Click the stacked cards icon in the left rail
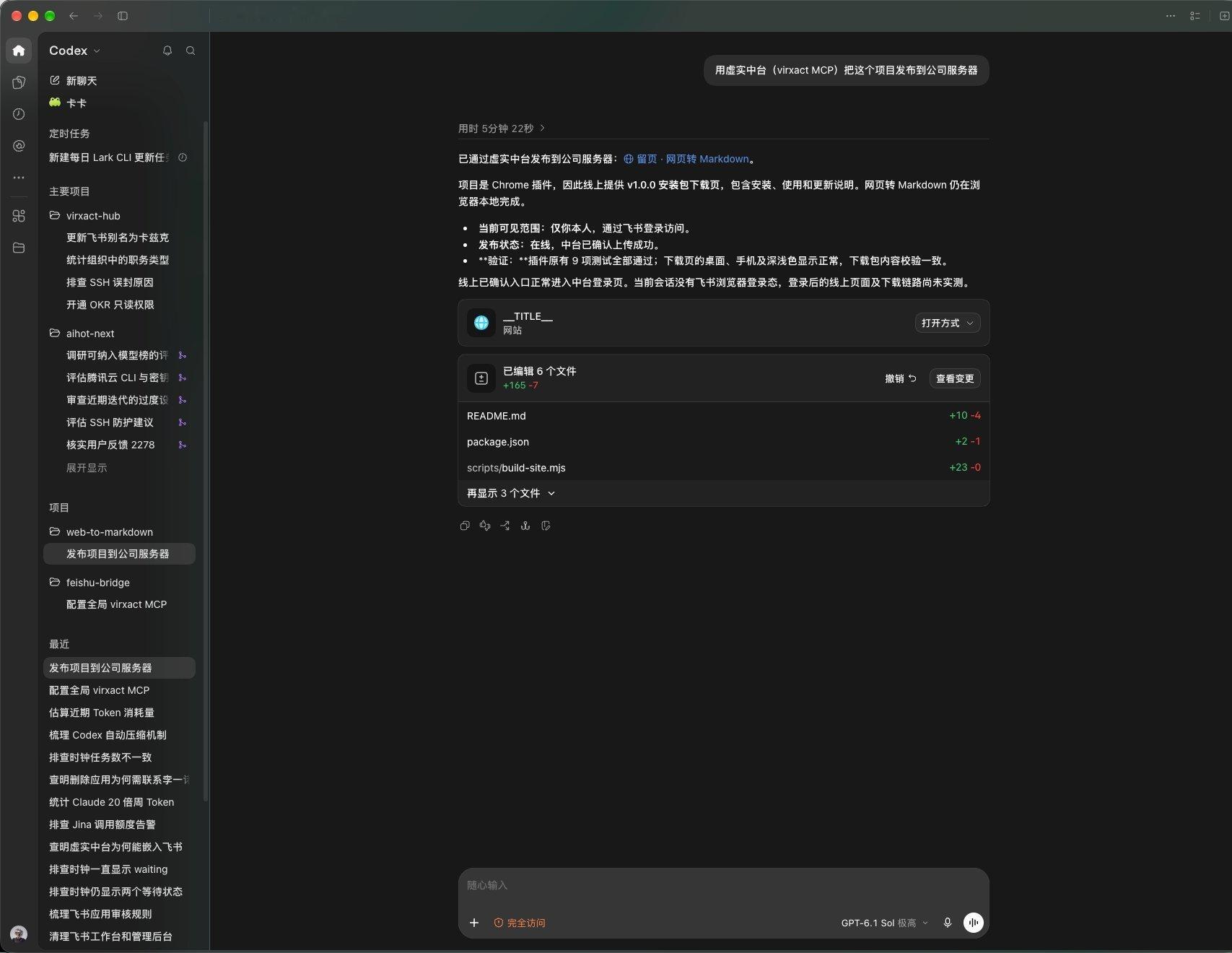The height and width of the screenshot is (953, 1232). coord(19,82)
